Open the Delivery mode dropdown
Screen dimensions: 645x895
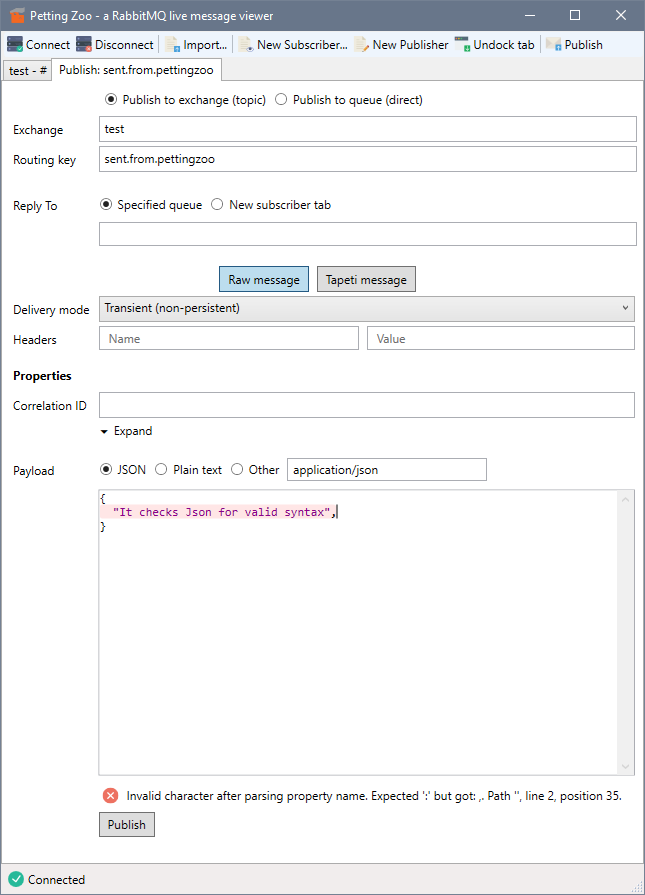coord(366,309)
